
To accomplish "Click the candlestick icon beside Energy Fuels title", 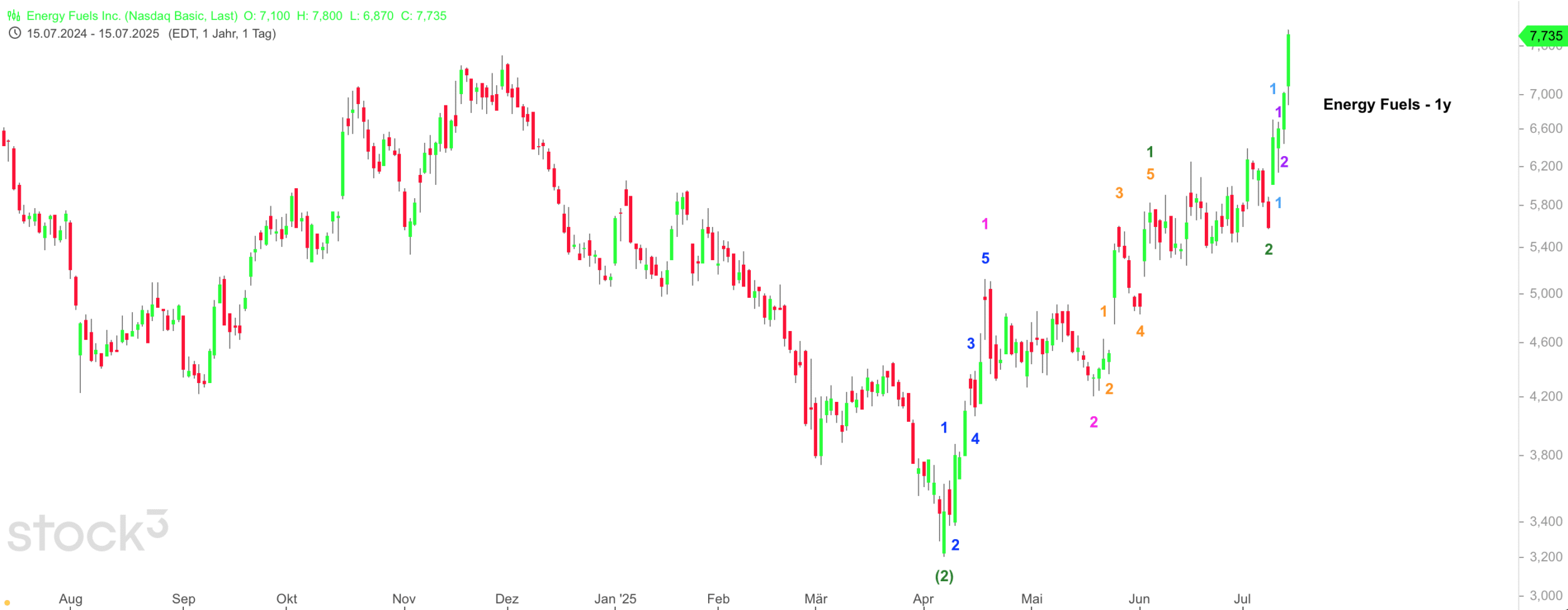I will [x=14, y=16].
